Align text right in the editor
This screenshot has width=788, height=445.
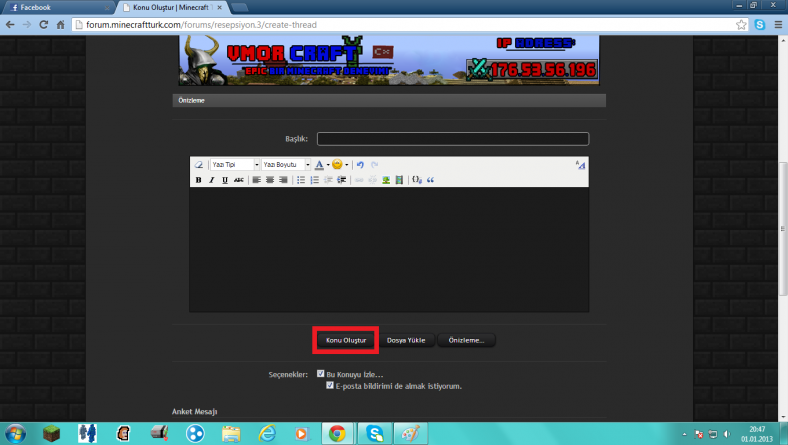pyautogui.click(x=283, y=180)
